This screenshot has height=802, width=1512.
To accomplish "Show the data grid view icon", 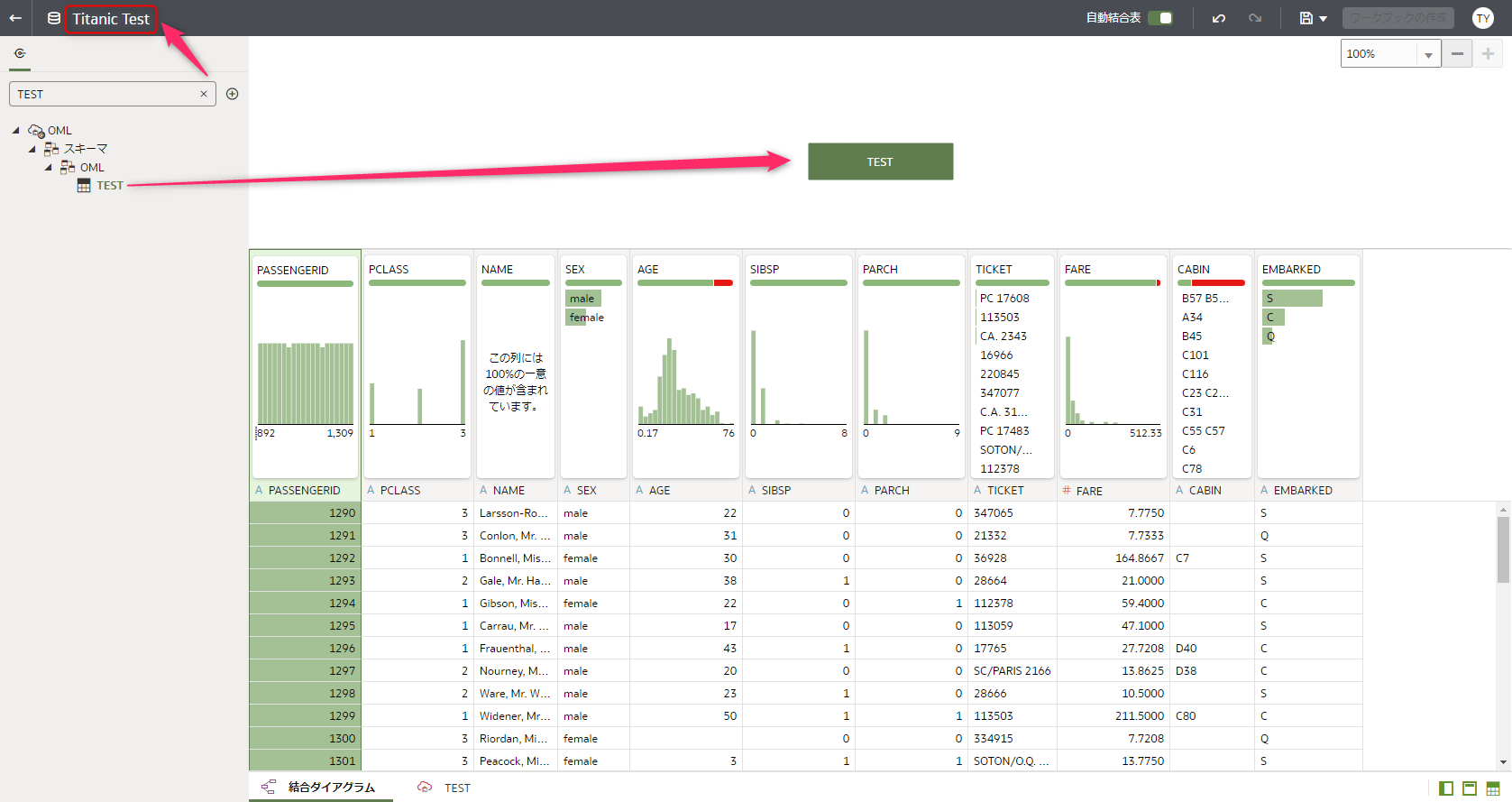I will 1493,788.
